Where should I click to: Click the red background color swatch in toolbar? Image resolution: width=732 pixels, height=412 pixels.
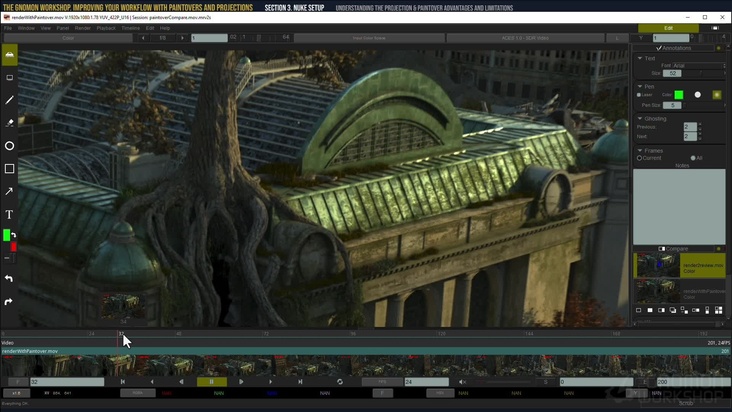(x=14, y=246)
